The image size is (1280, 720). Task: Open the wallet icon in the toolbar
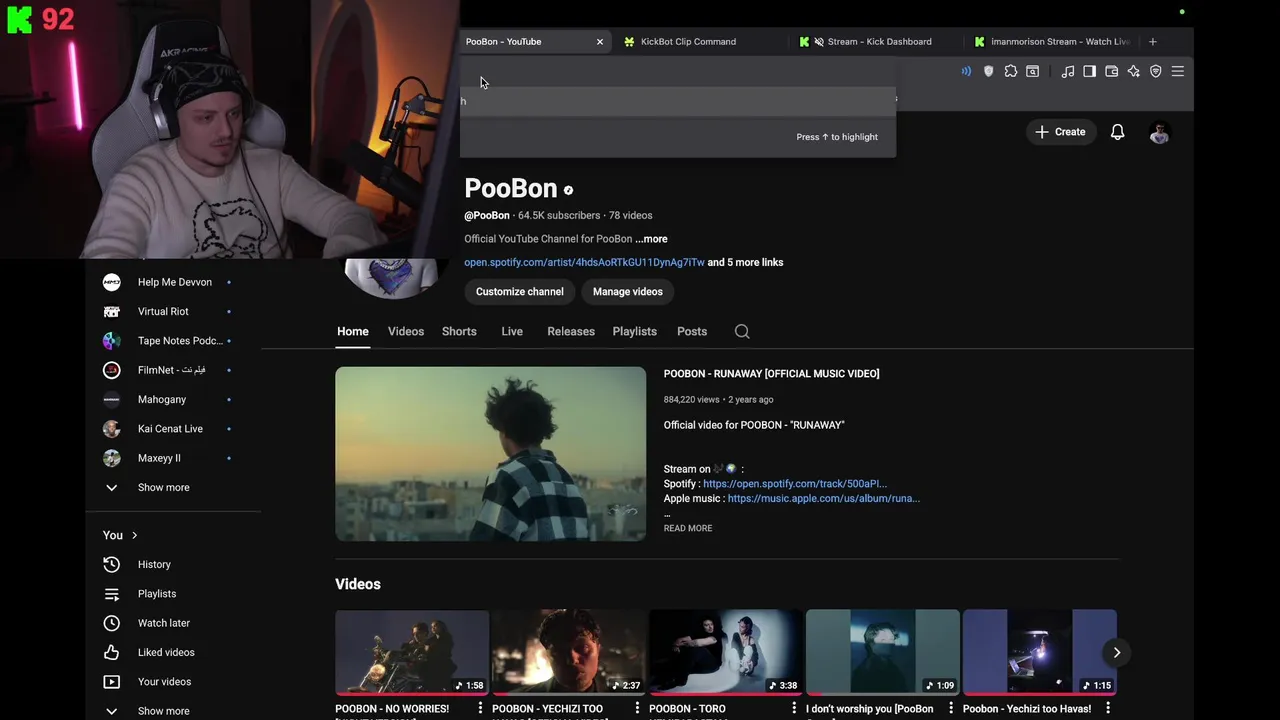(x=1112, y=71)
